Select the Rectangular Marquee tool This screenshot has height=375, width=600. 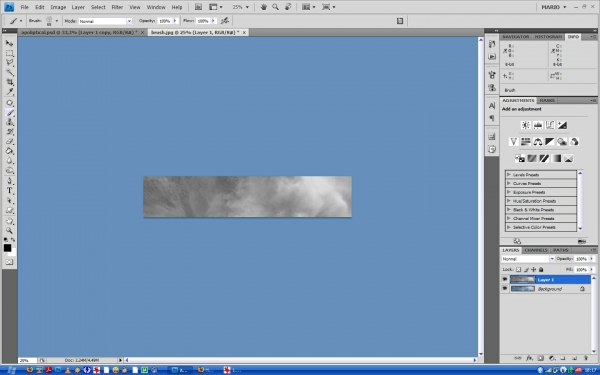pyautogui.click(x=9, y=53)
